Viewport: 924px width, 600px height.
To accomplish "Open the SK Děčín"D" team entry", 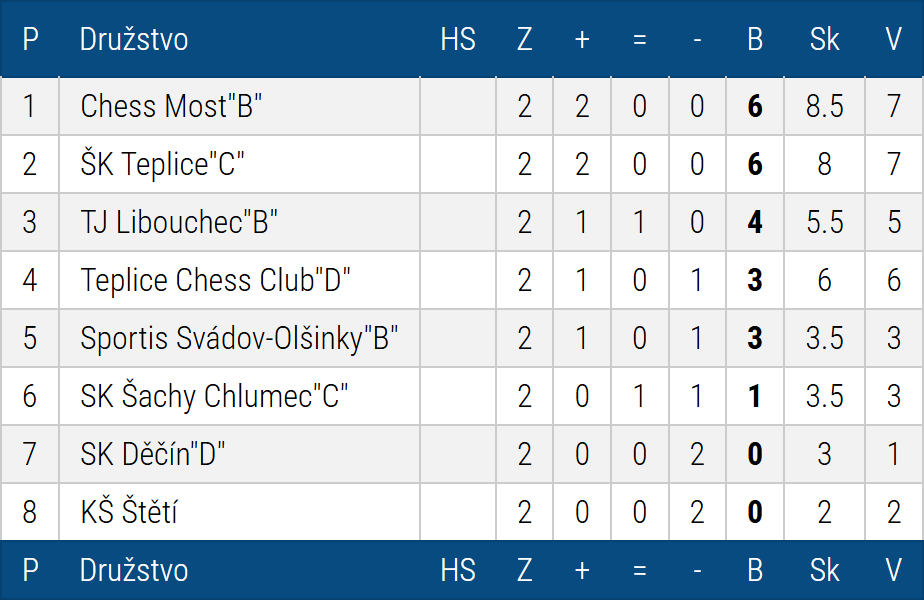I will pyautogui.click(x=153, y=454).
